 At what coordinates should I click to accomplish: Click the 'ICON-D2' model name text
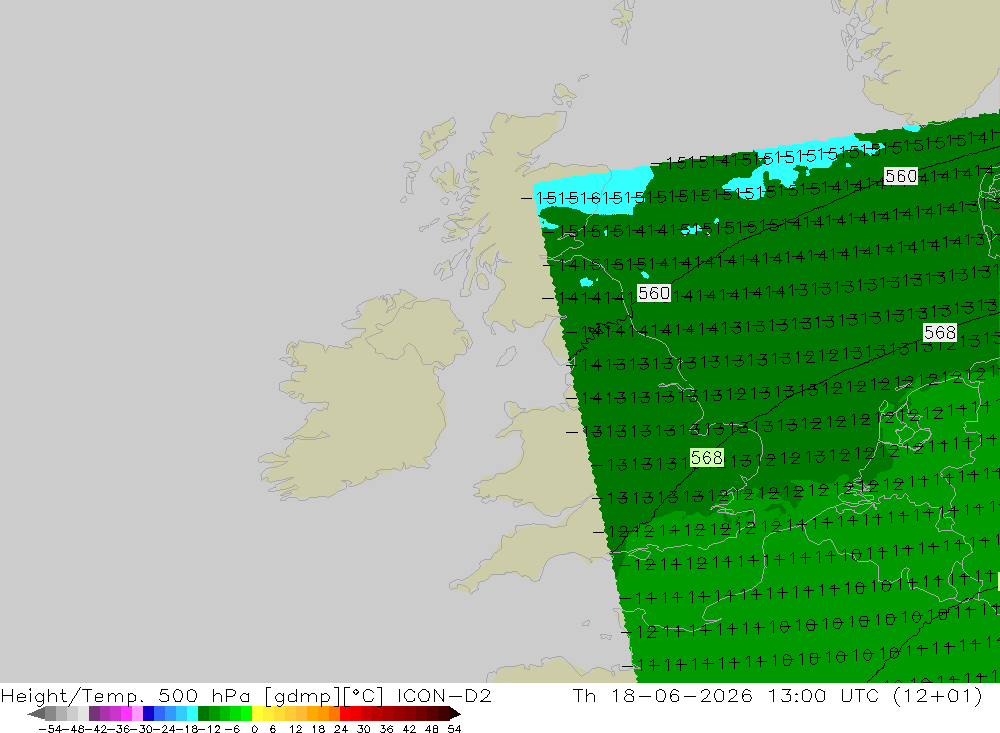tap(444, 695)
